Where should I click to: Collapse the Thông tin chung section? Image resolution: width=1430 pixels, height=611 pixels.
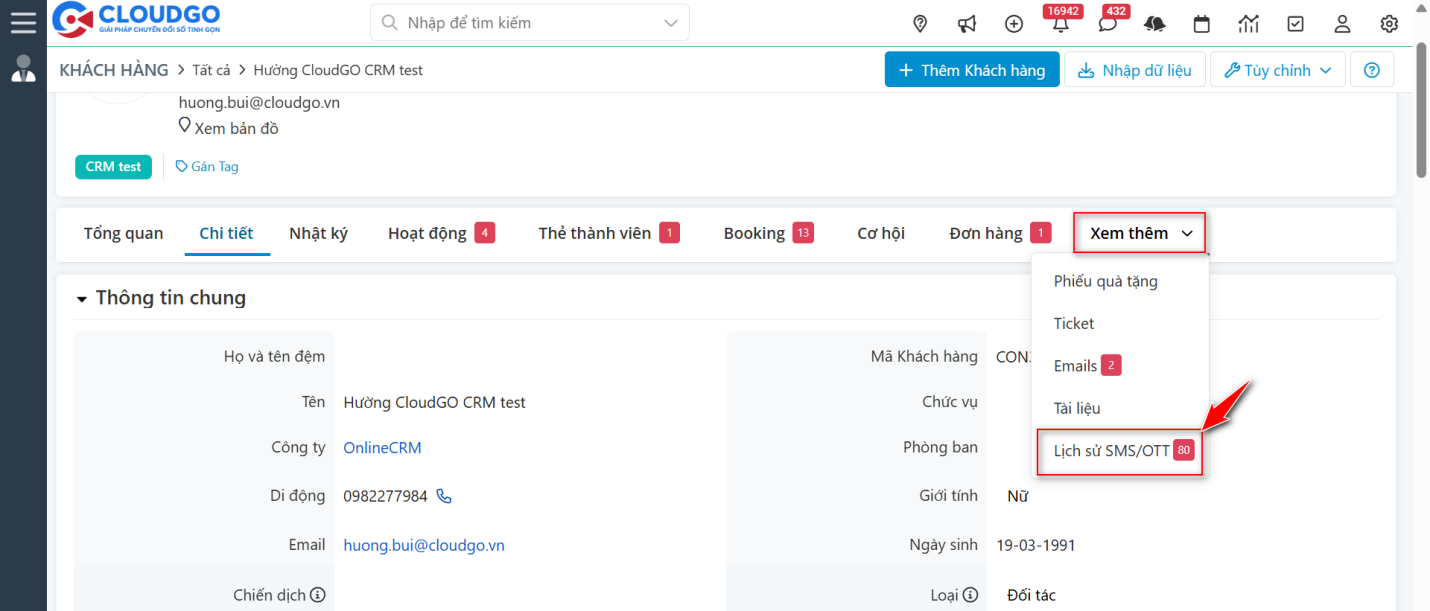(x=81, y=298)
